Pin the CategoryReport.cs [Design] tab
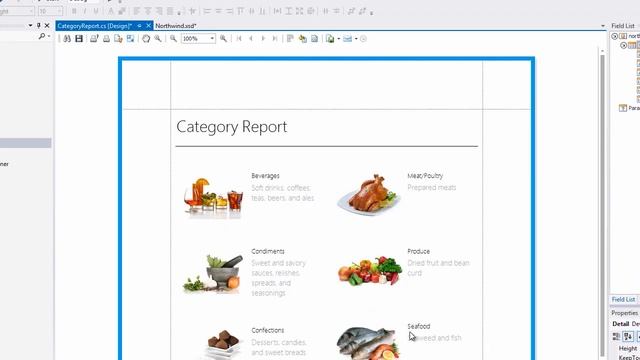Viewport: 640px width, 360px height. 139,26
